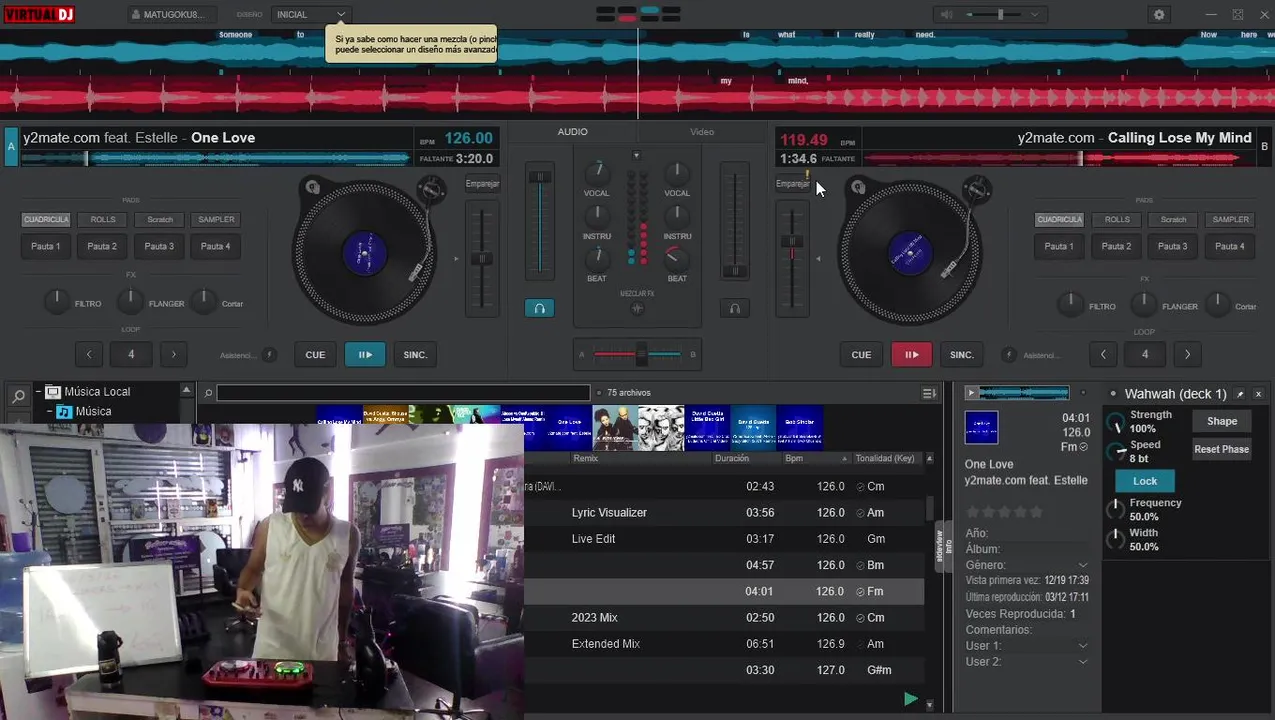The image size is (1275, 720).
Task: Click the left deck turntable platter
Action: pyautogui.click(x=364, y=251)
